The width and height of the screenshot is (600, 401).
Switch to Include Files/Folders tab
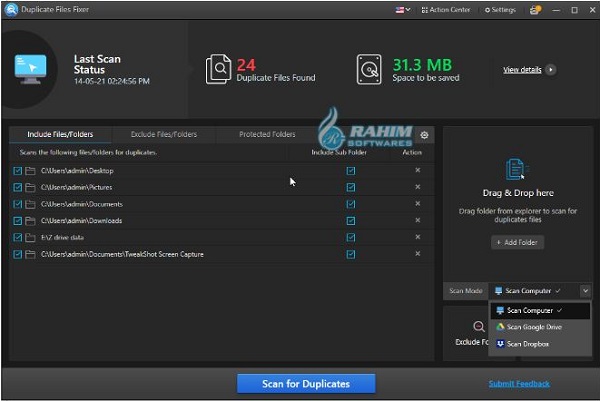pyautogui.click(x=60, y=134)
